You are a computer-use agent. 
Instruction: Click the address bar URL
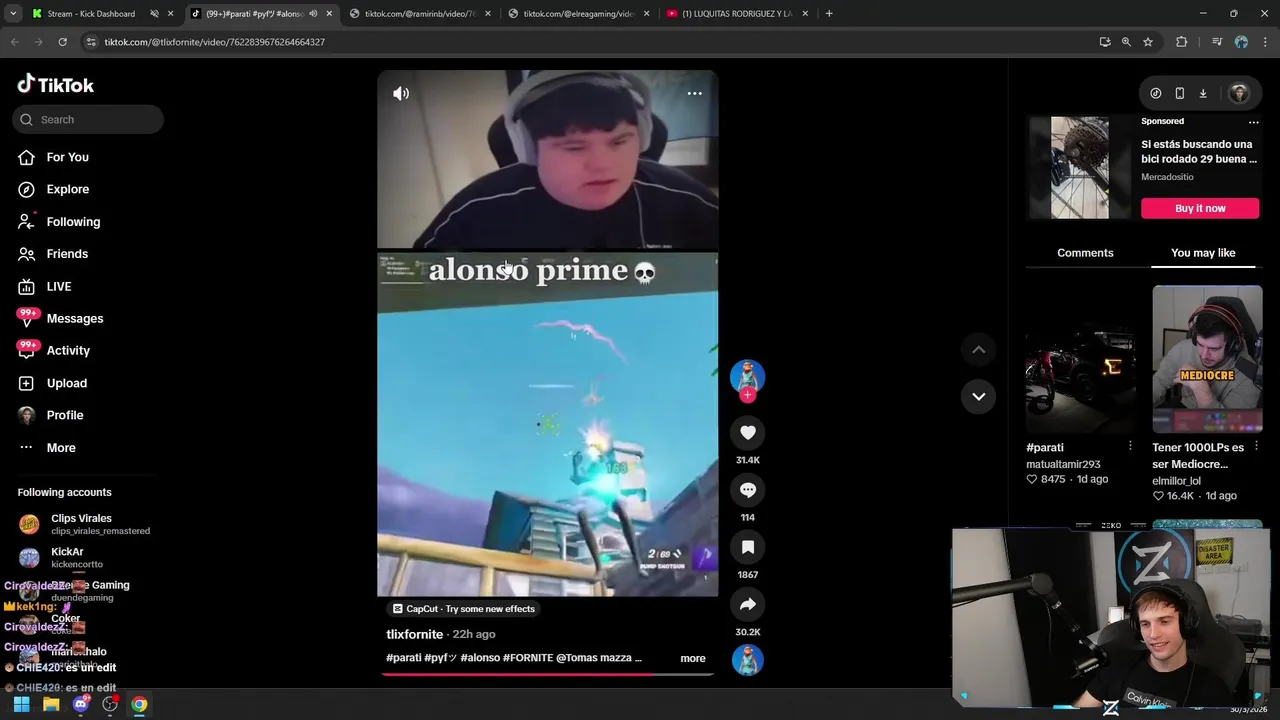tap(214, 42)
